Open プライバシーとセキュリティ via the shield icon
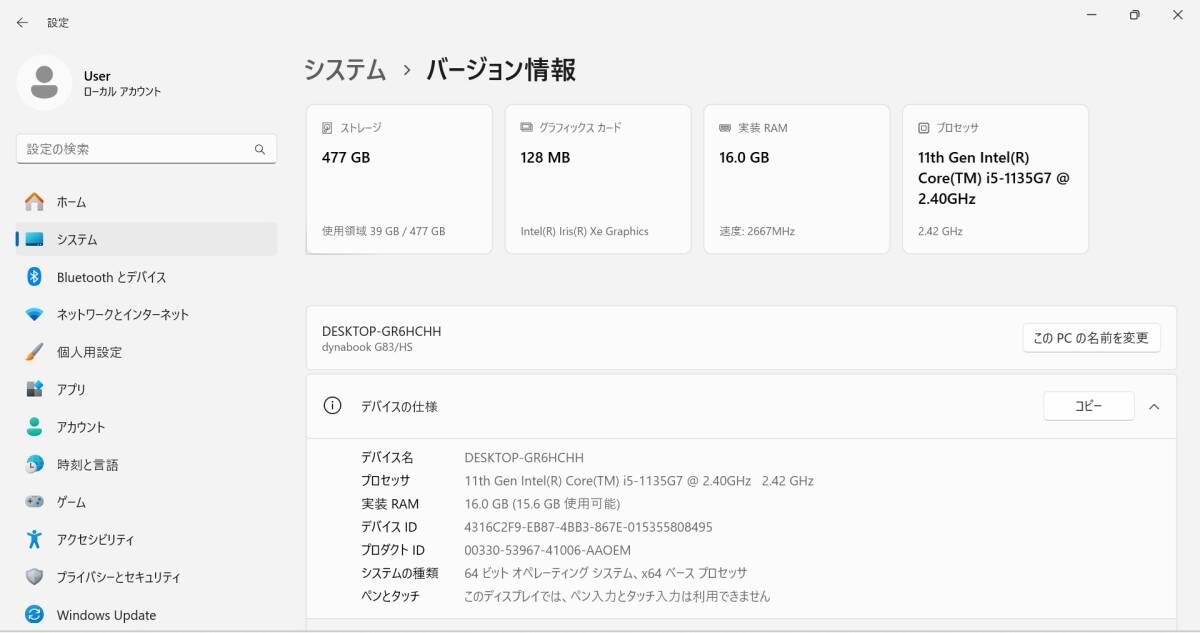The height and width of the screenshot is (633, 1200). pyautogui.click(x=35, y=577)
